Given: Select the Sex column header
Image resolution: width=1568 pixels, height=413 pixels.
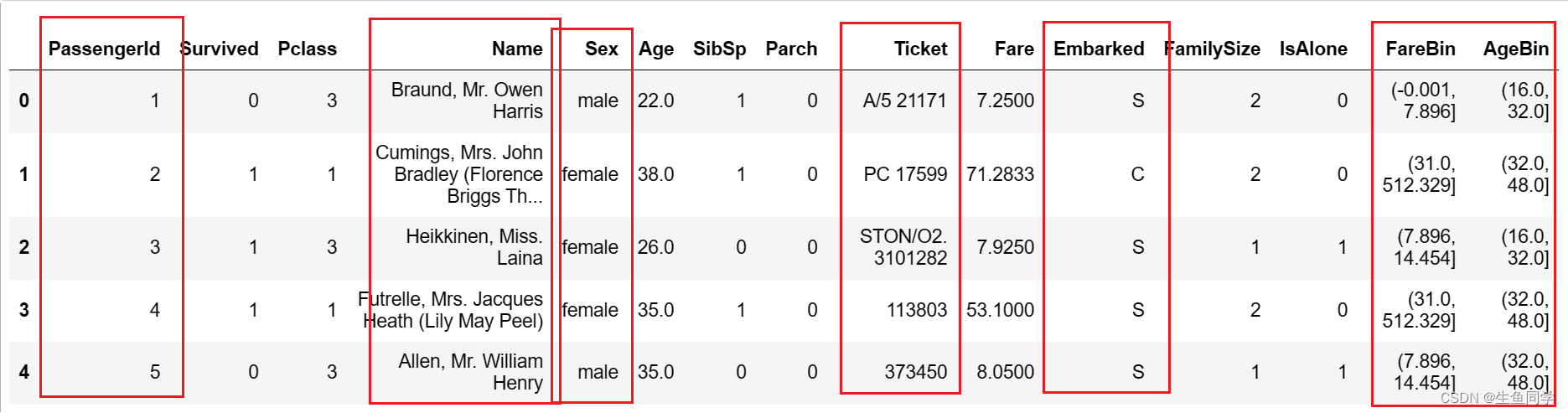Looking at the screenshot, I should [x=601, y=49].
